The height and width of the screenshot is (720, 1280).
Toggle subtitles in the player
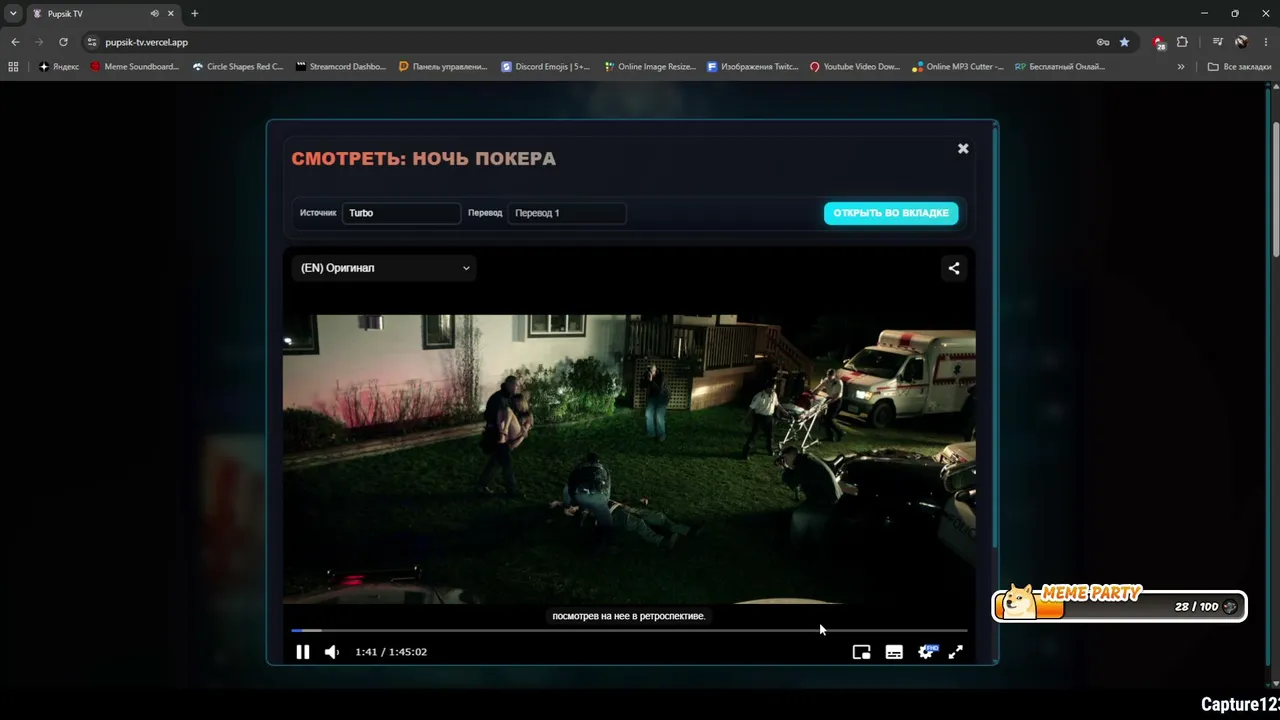[894, 652]
